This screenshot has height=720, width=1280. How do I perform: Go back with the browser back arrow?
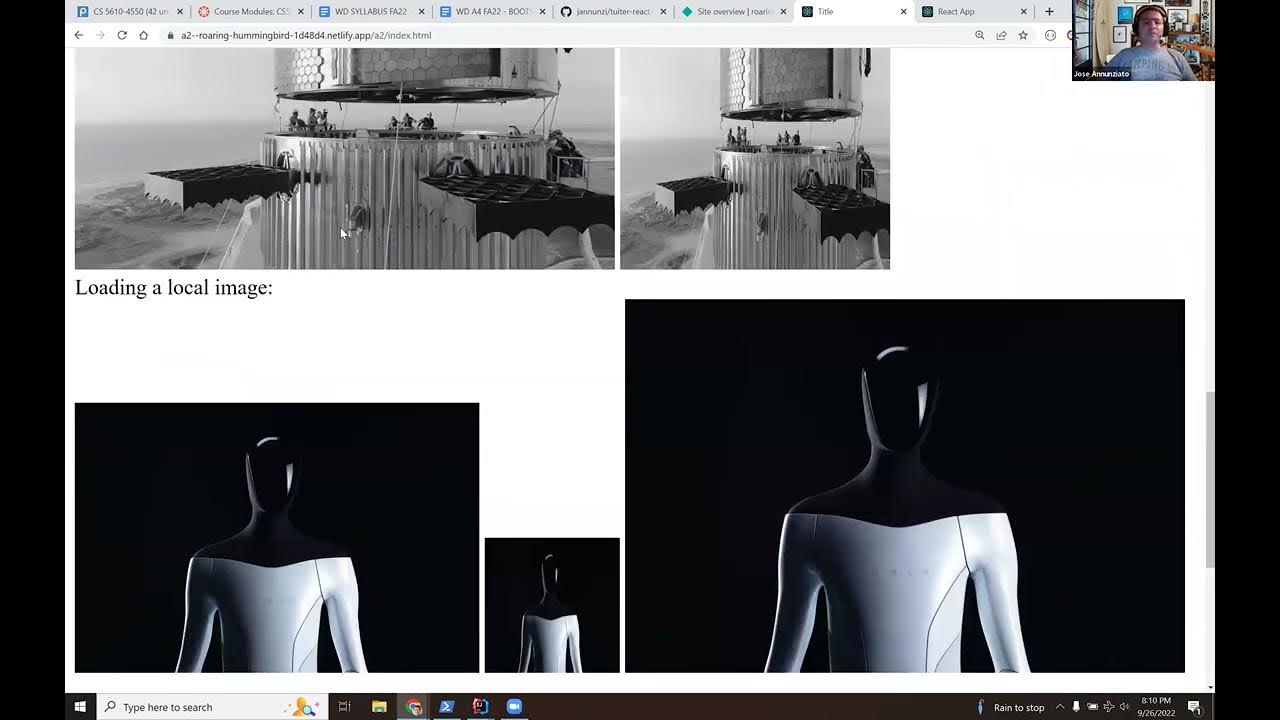[79, 35]
